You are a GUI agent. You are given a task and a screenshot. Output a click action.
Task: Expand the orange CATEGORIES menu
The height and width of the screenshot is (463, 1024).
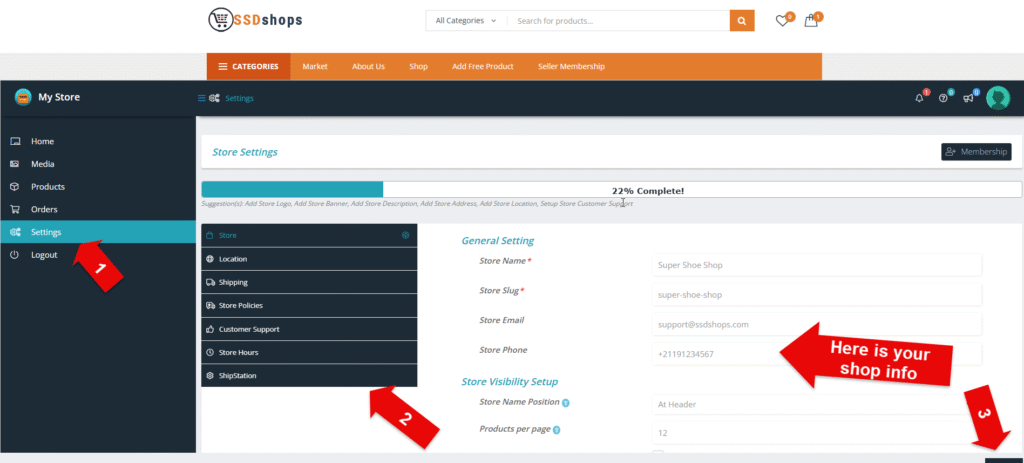click(248, 66)
